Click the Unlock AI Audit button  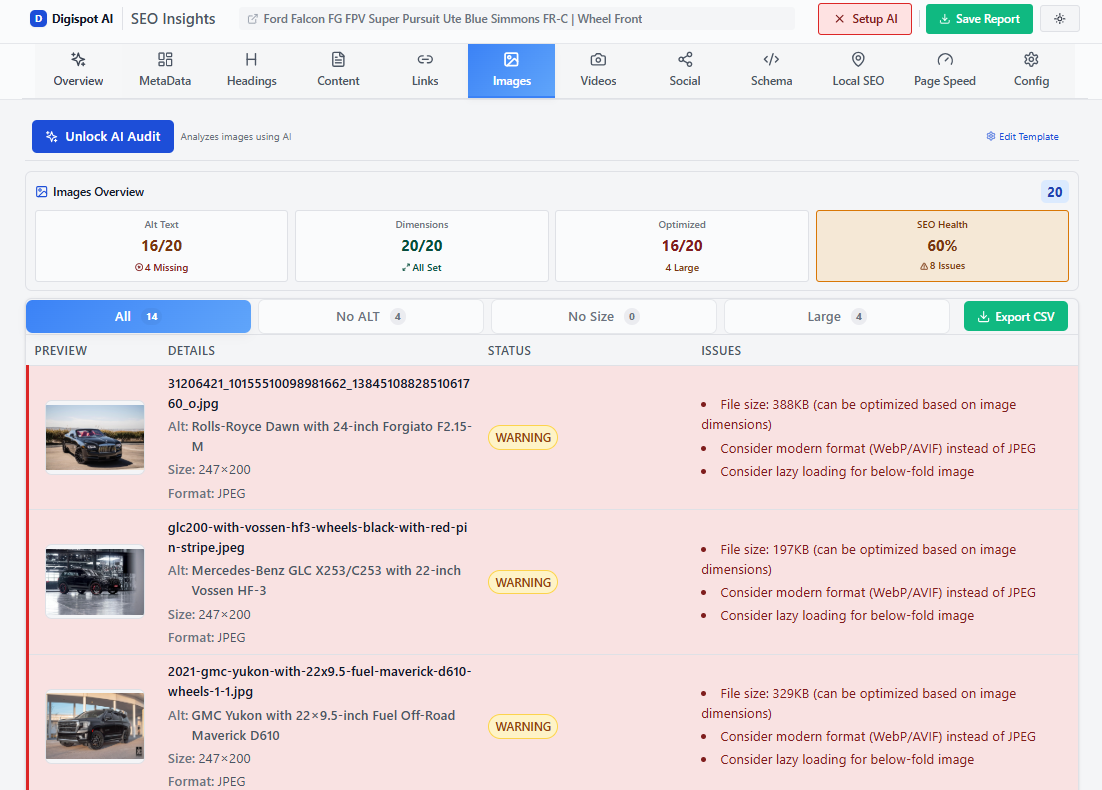[x=102, y=136]
